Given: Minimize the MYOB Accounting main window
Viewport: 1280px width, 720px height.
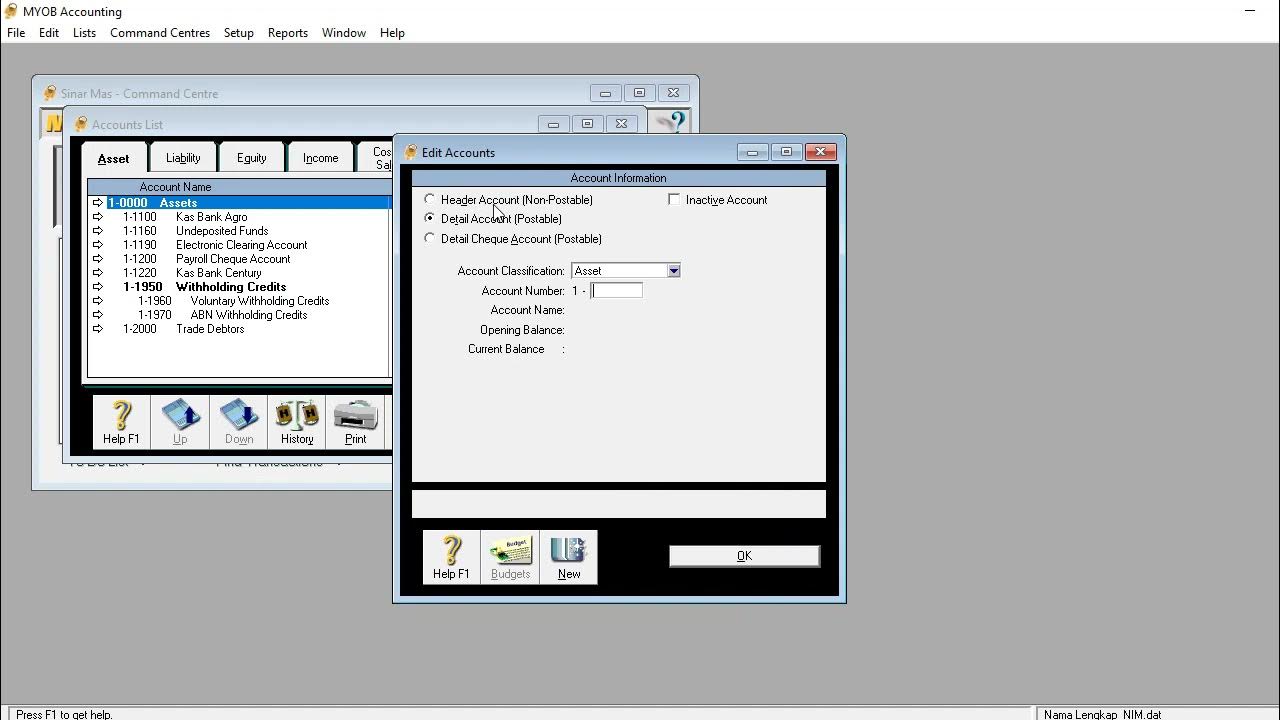Looking at the screenshot, I should (x=1250, y=11).
